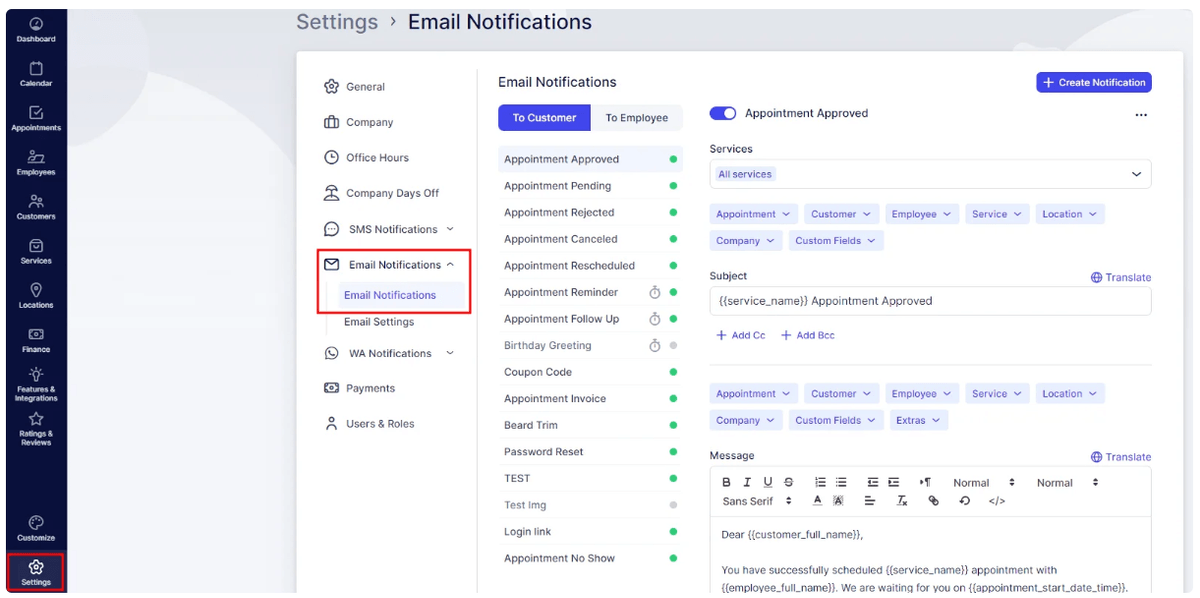
Task: Select the Appointment Pending notification
Action: 590,186
